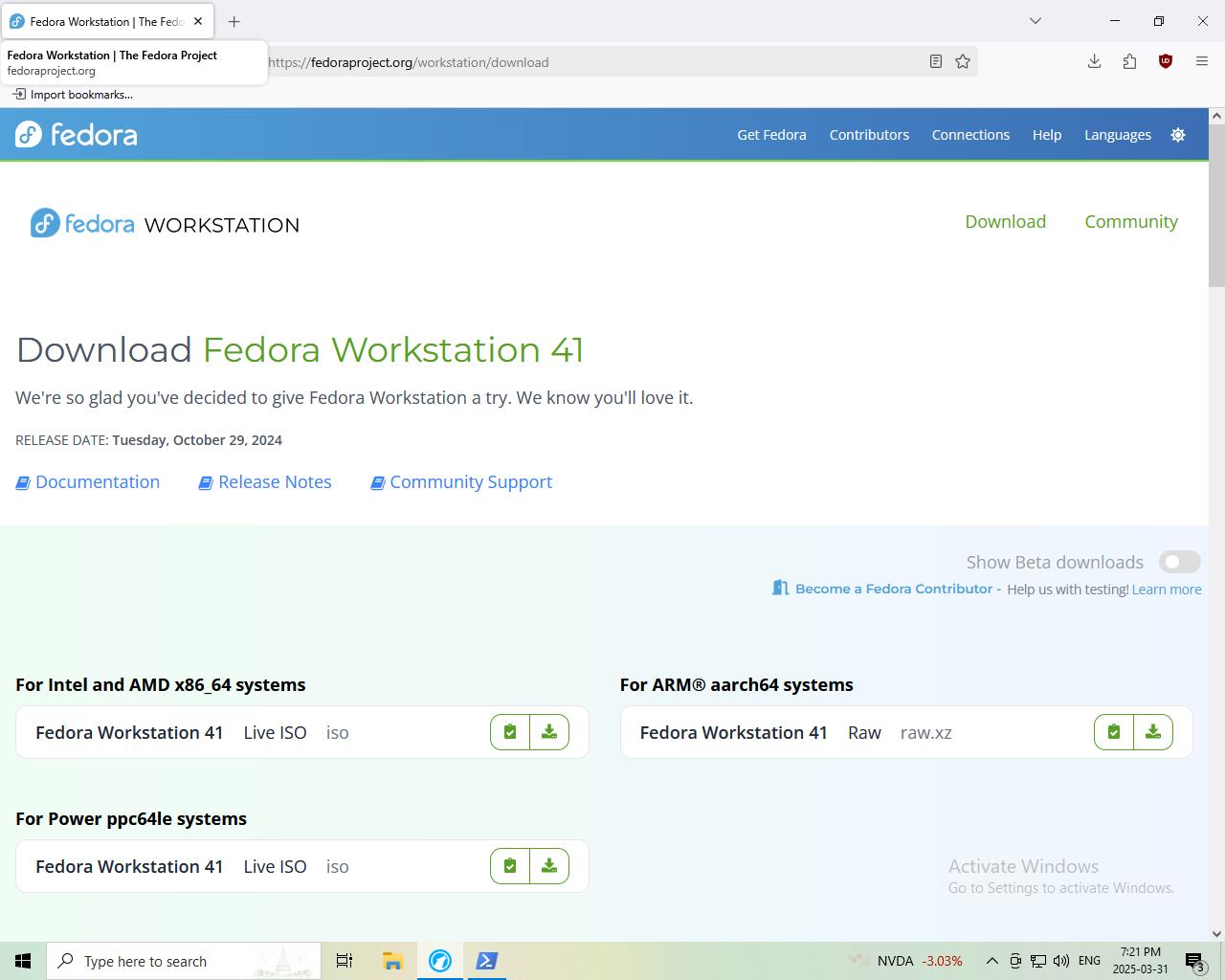Click the Fedora logo in the blue header
This screenshot has width=1225, height=980.
pyautogui.click(x=77, y=135)
